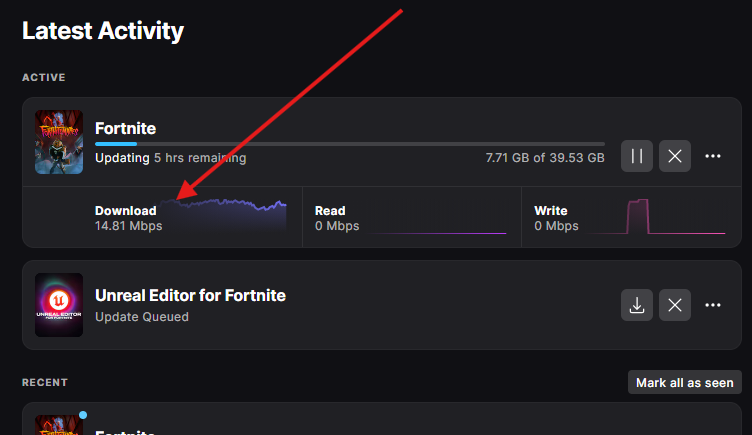
Task: Click the Write label text
Action: point(551,211)
